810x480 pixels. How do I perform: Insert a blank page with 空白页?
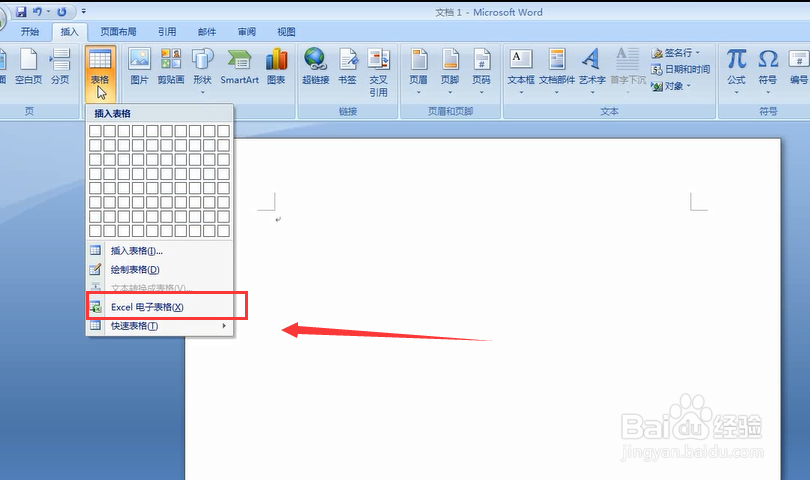pyautogui.click(x=28, y=66)
